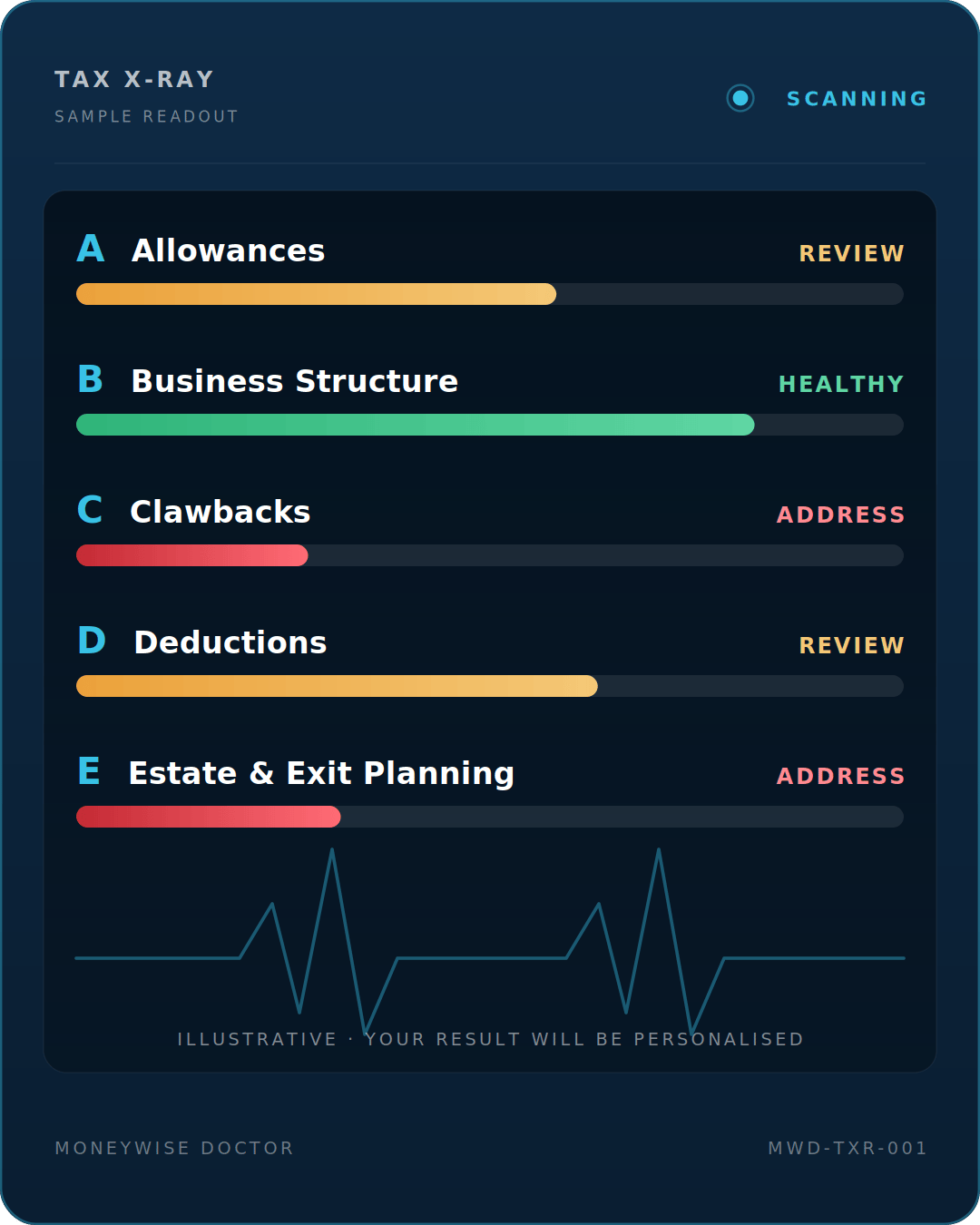The height and width of the screenshot is (1225, 980).
Task: Click the ADDRESS status beside Clawbacks
Action: pyautogui.click(x=841, y=514)
